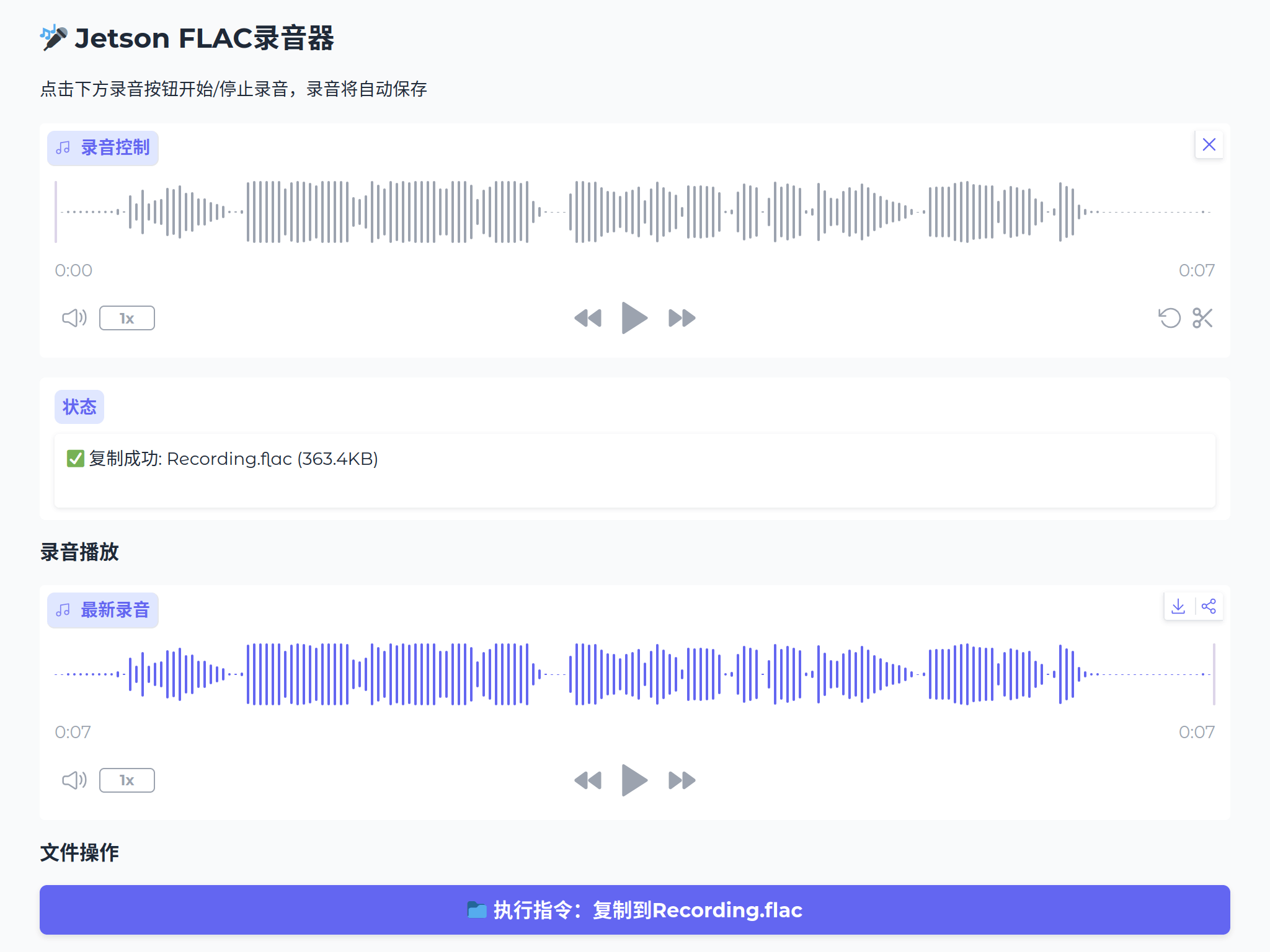Trim the audio with the scissors icon
The height and width of the screenshot is (952, 1270).
click(x=1203, y=317)
